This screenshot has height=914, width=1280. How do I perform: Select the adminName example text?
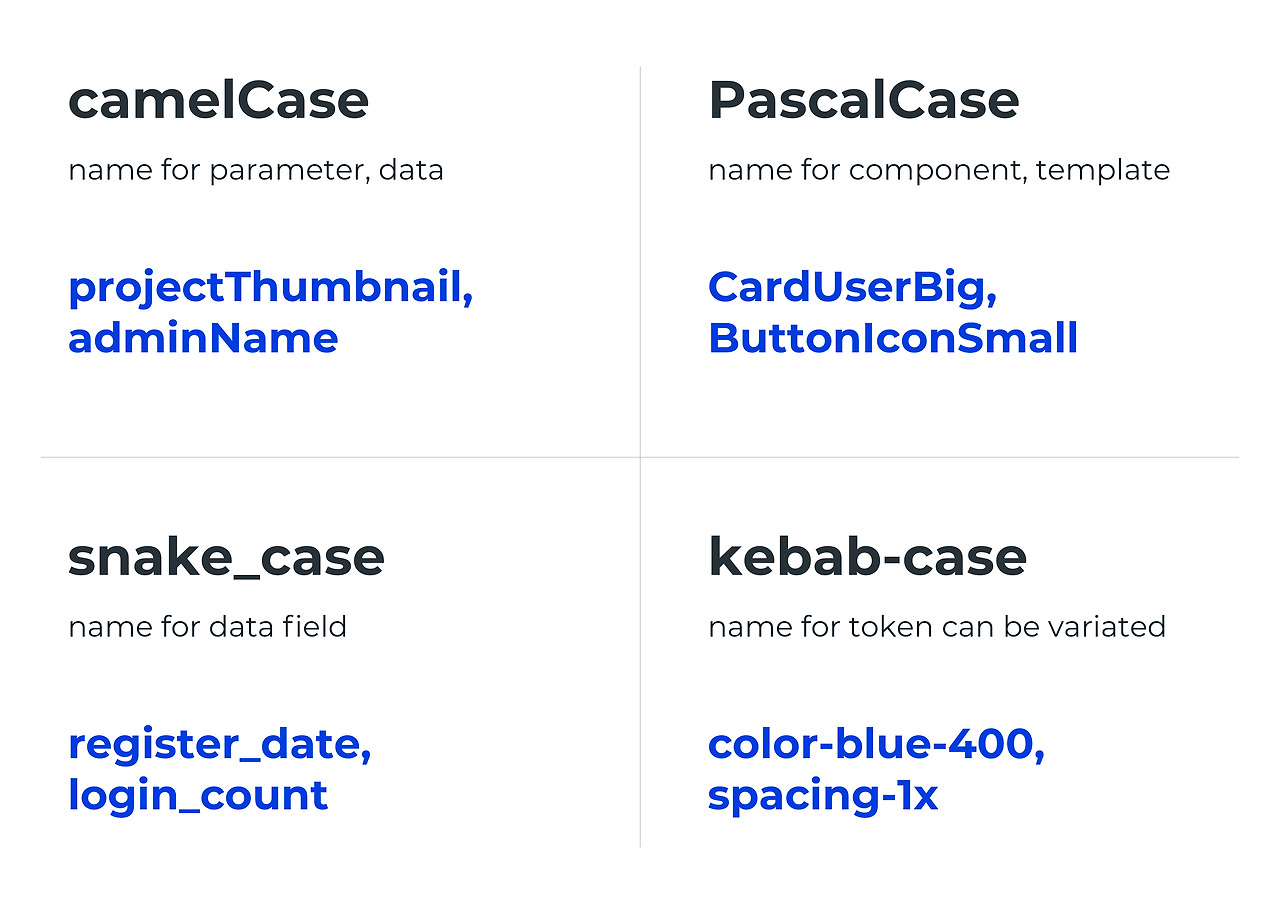[x=203, y=338]
